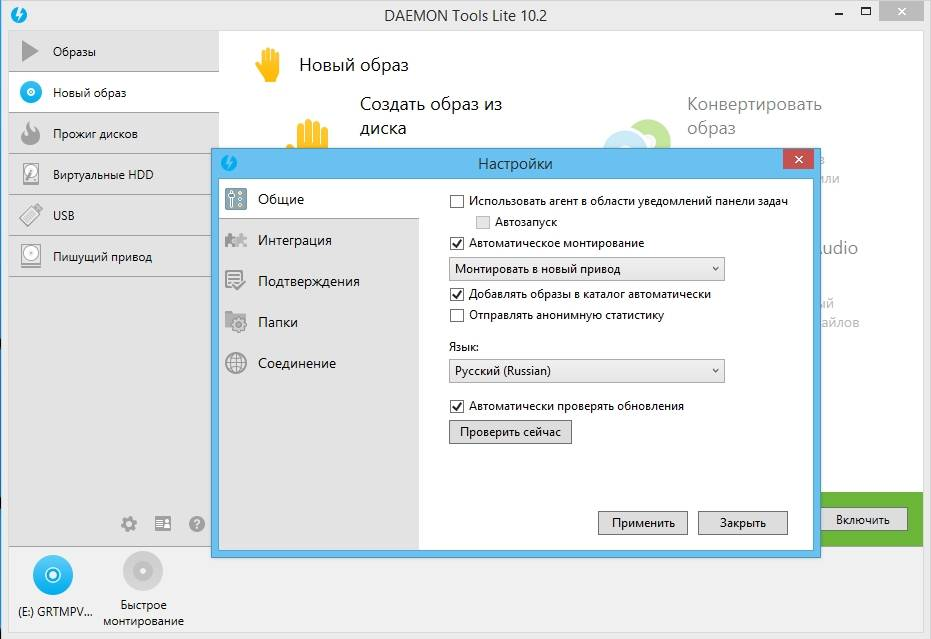Viewport: 931px width, 639px height.
Task: Click the (E:) GRTMPV... drive label
Action: [x=55, y=612]
